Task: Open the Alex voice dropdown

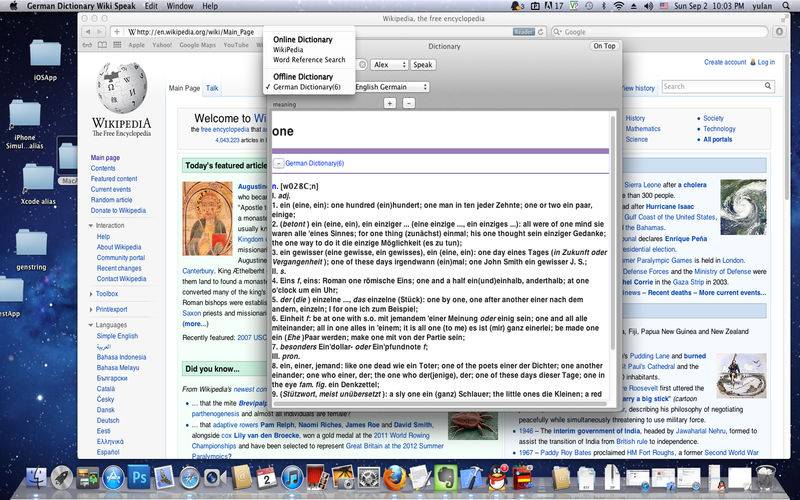Action: 390,65
